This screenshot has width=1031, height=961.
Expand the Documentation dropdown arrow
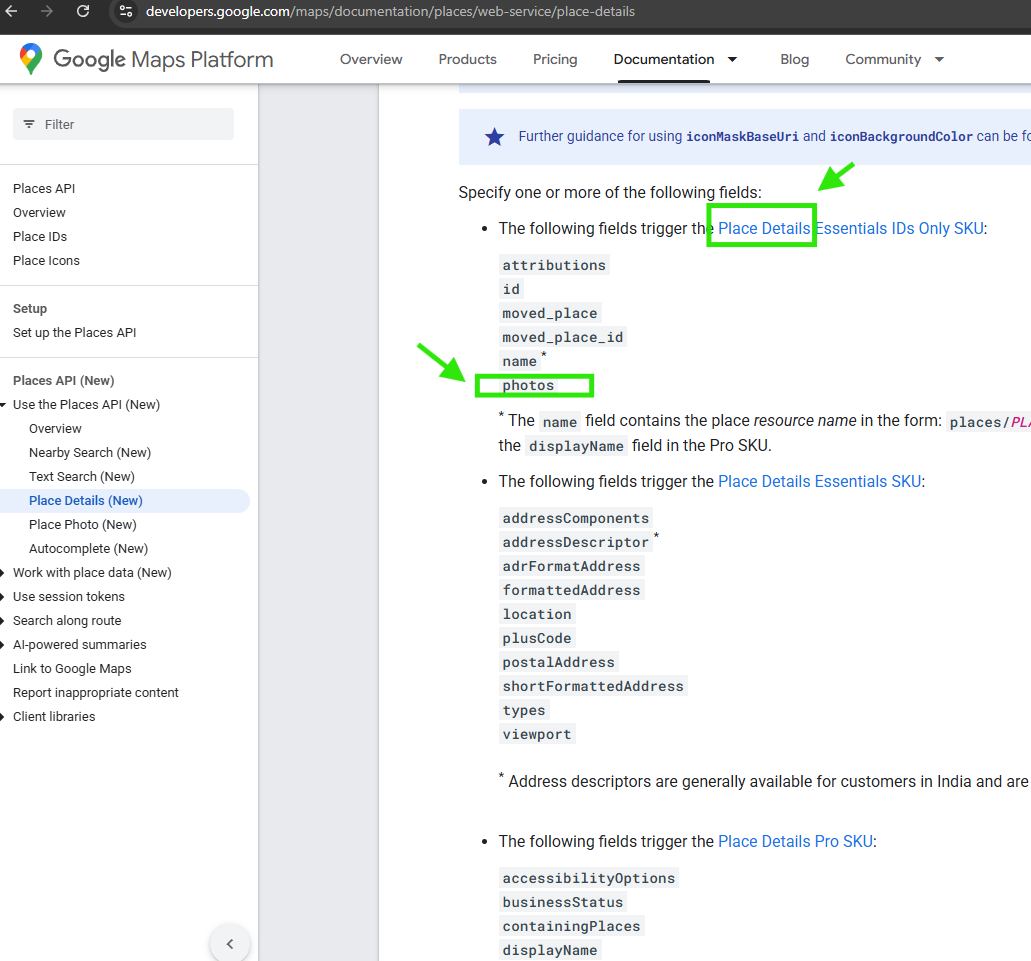pyautogui.click(x=732, y=60)
